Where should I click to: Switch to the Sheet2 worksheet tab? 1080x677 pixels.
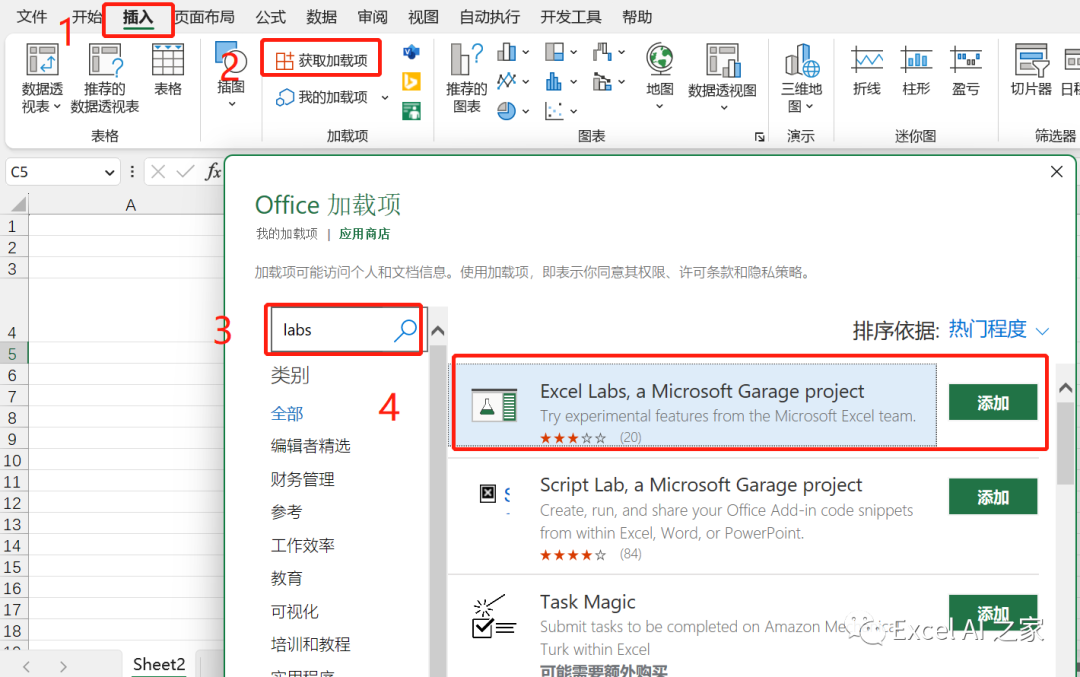pyautogui.click(x=159, y=664)
